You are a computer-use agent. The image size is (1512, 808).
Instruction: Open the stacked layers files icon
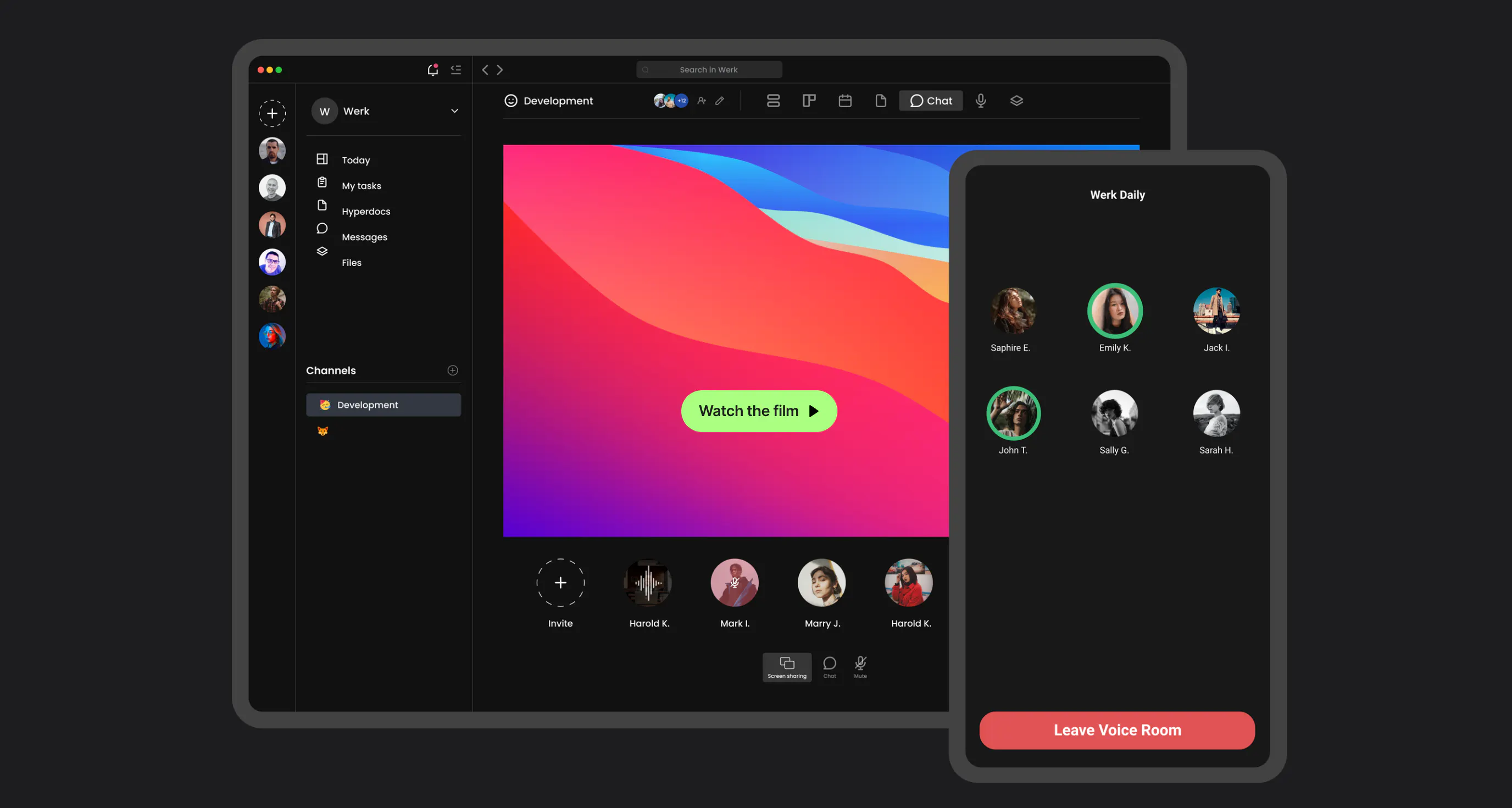pyautogui.click(x=1016, y=101)
